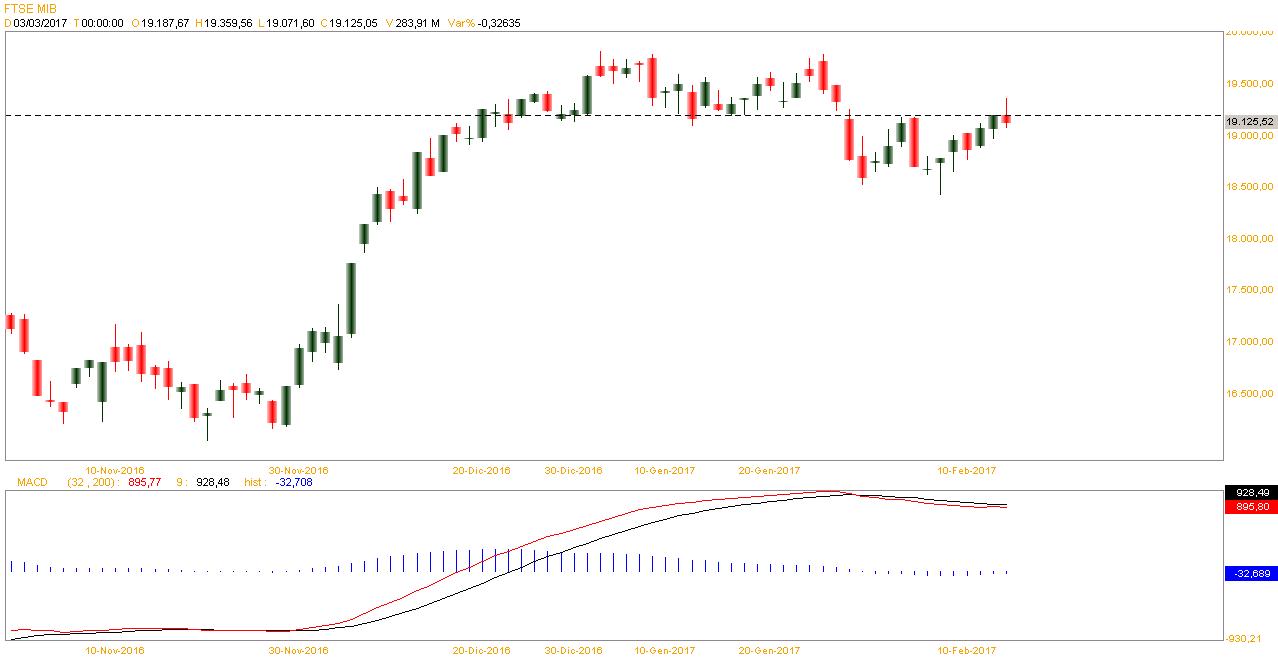This screenshot has width=1278, height=668.
Task: Click the 16.500,00 price axis label
Action: (1250, 394)
